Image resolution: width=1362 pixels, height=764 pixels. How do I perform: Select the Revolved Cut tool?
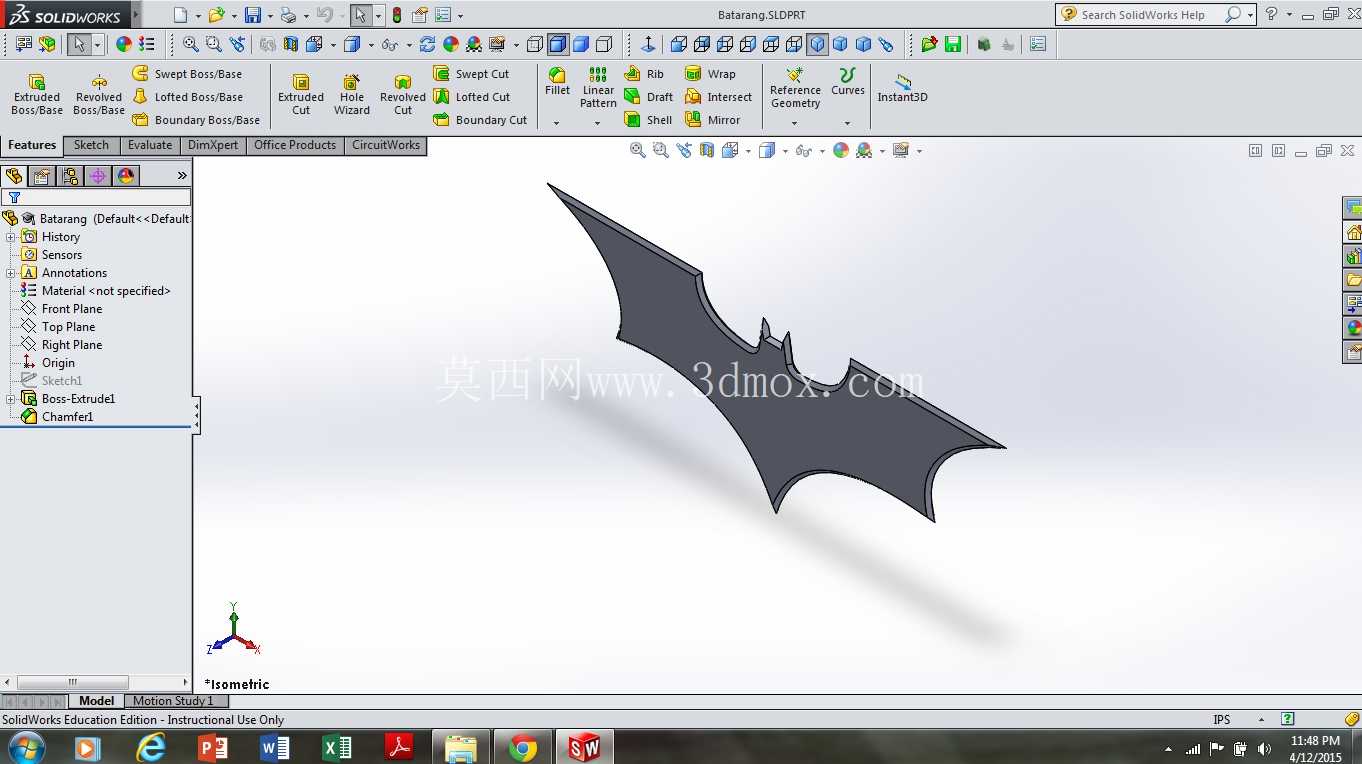tap(403, 94)
